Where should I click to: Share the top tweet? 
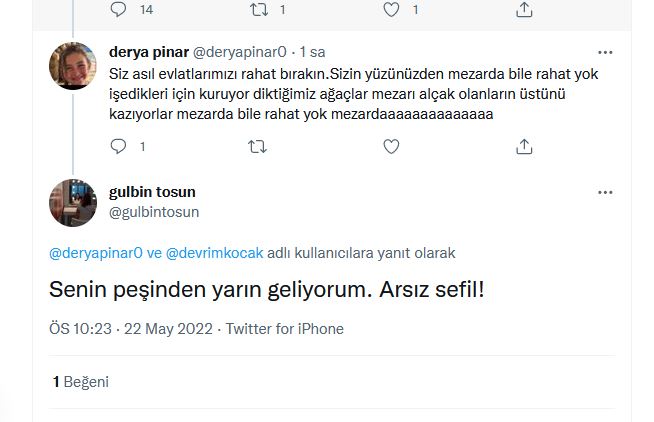524,9
